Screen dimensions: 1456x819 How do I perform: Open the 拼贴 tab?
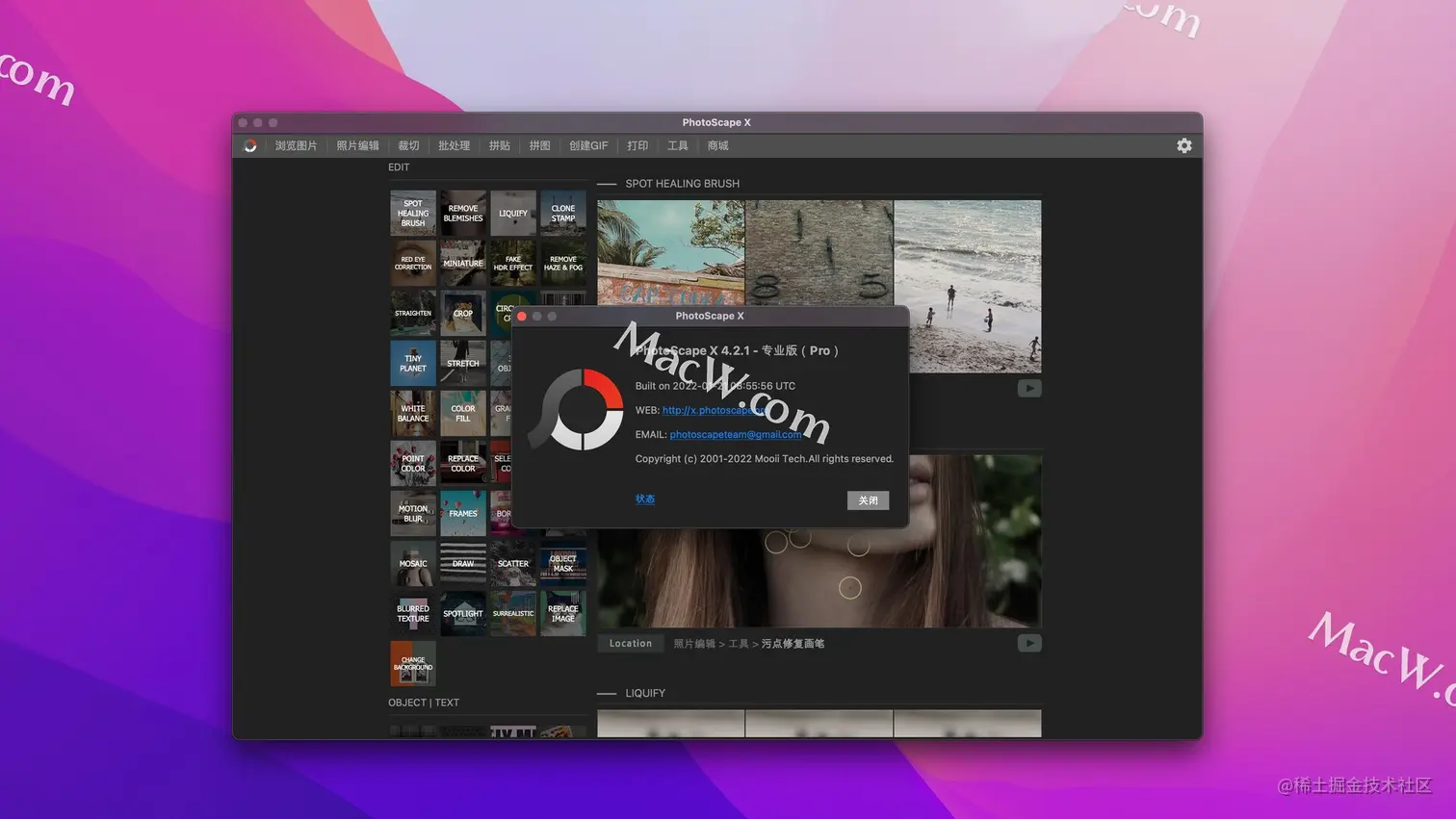(499, 145)
